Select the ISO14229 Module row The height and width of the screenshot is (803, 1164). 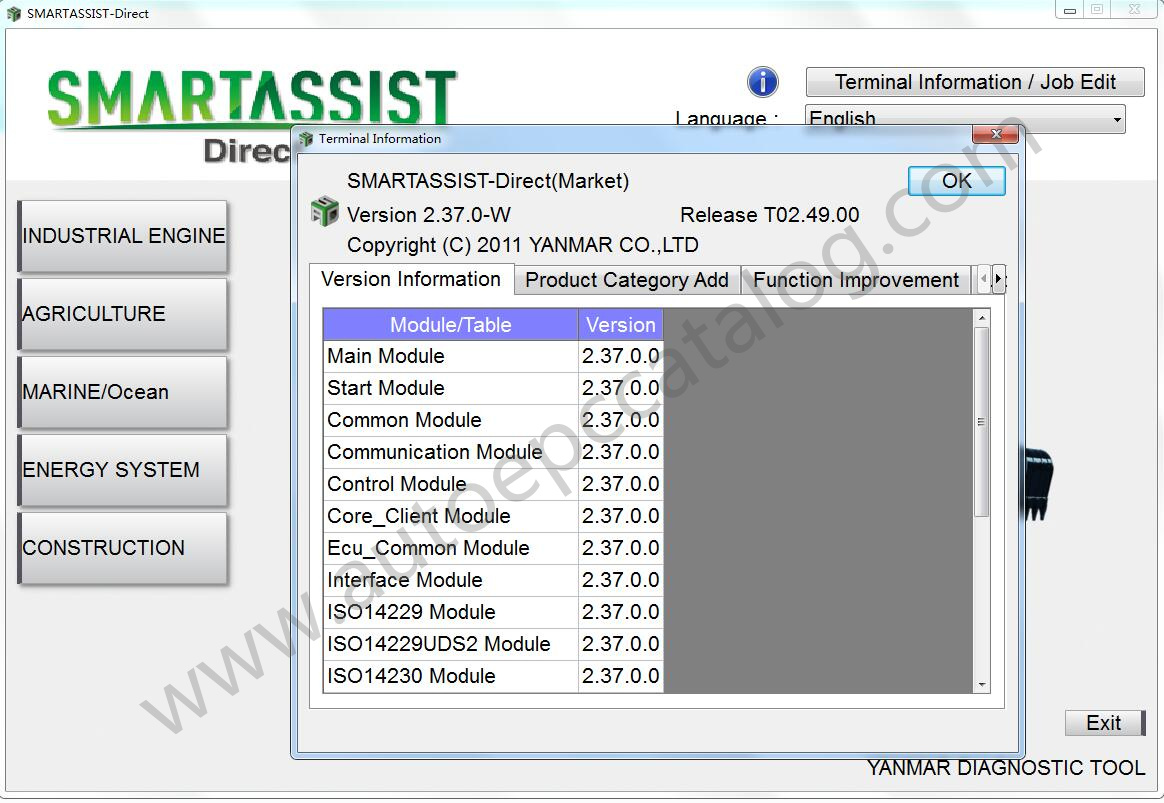click(x=493, y=612)
